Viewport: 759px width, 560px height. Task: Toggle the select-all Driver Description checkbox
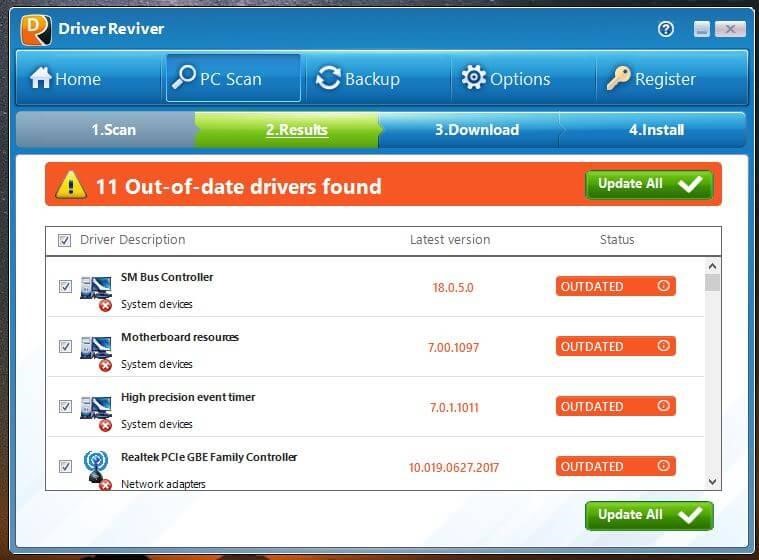[x=64, y=240]
